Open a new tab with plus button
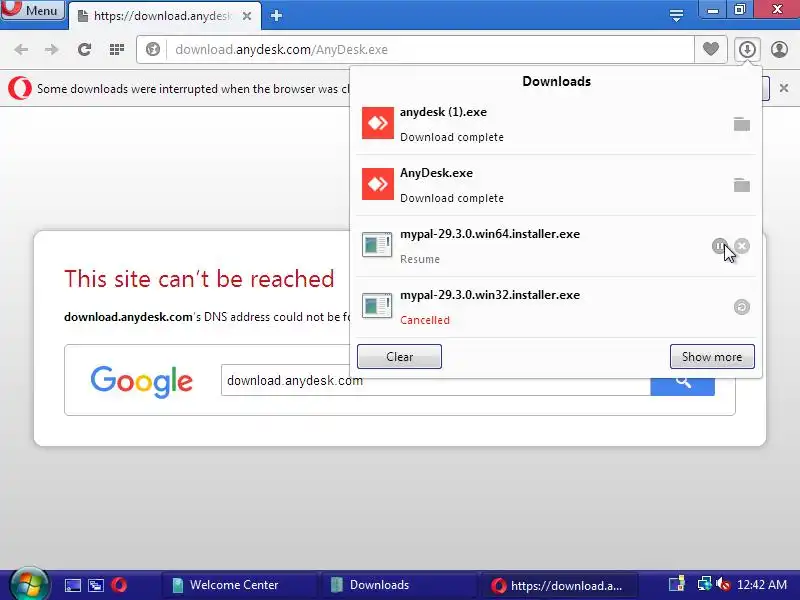800x600 pixels. point(276,16)
